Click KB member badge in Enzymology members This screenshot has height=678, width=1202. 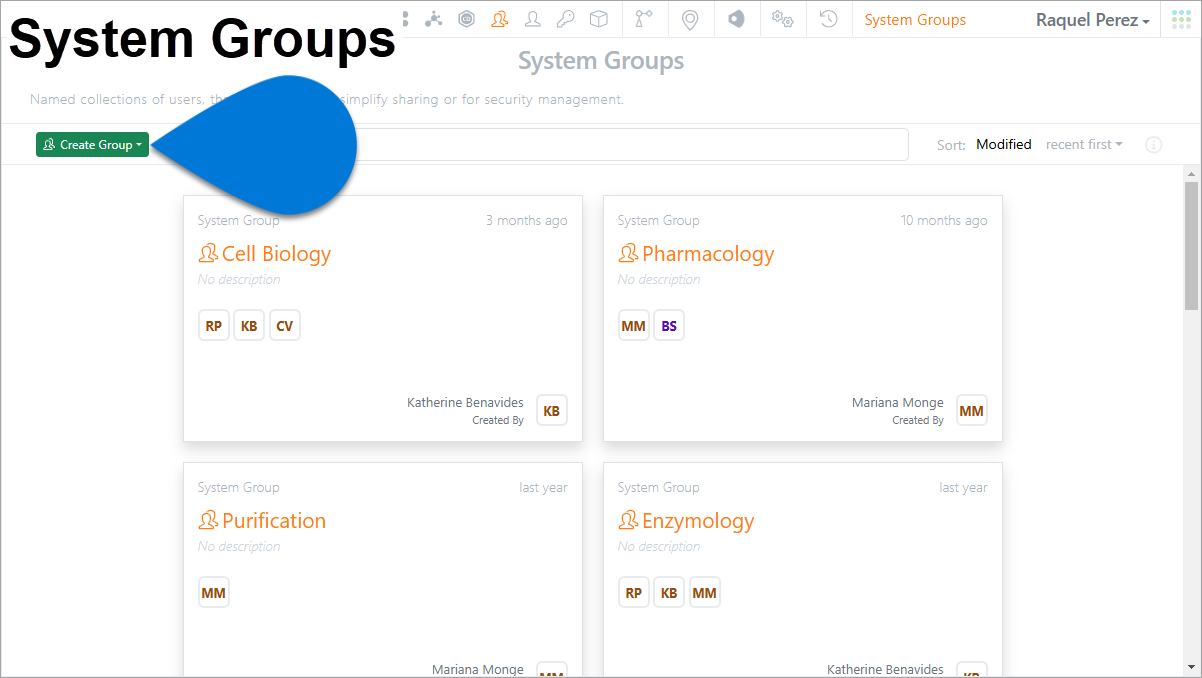tap(669, 593)
